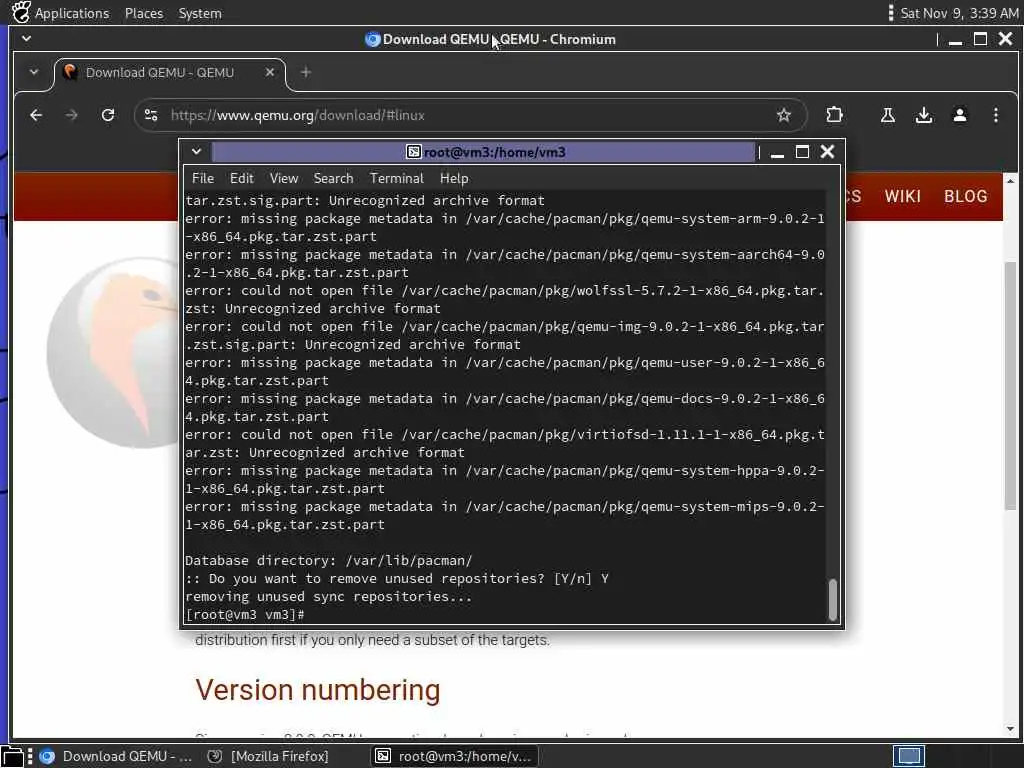Screen dimensions: 1024x768
Task: Minimize the Chromium window
Action: (955, 39)
